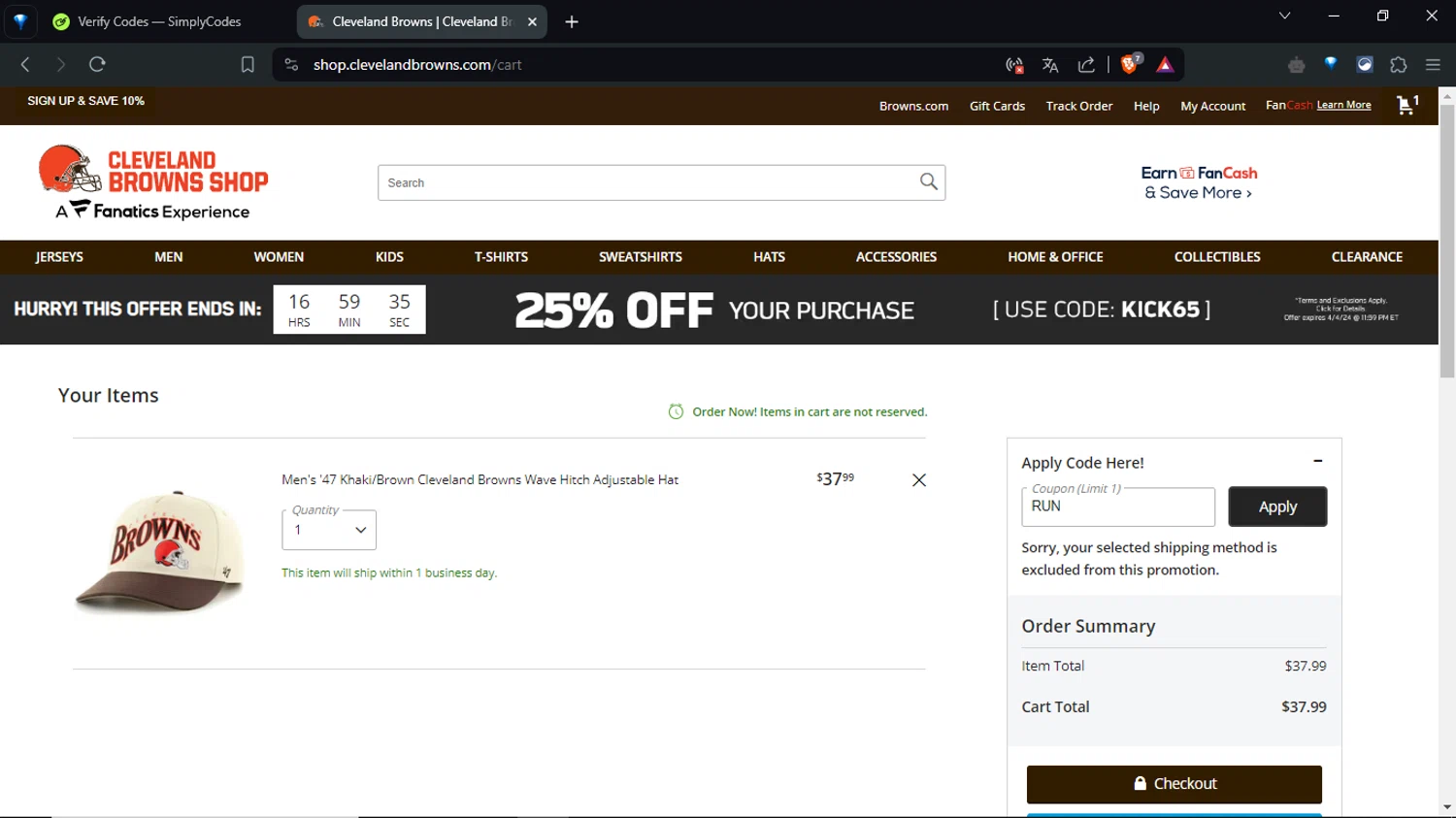Close the Cleveland Browns tab

click(532, 21)
